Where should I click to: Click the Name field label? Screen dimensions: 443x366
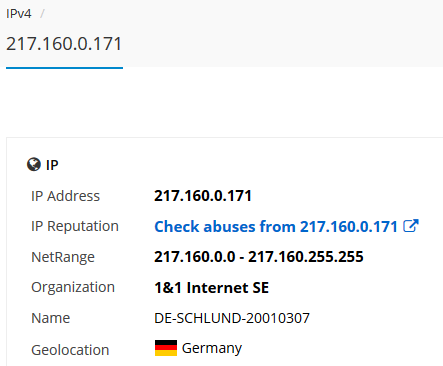(x=51, y=318)
